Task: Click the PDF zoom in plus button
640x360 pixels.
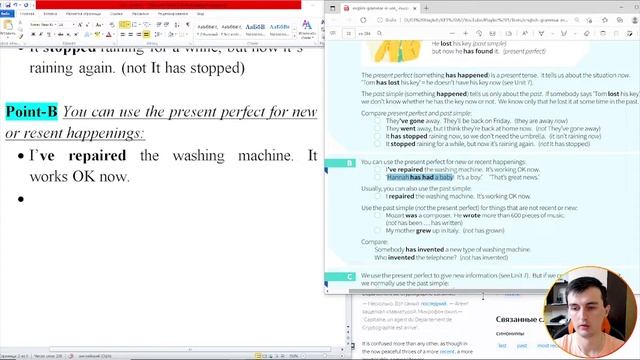Action: 465,33
